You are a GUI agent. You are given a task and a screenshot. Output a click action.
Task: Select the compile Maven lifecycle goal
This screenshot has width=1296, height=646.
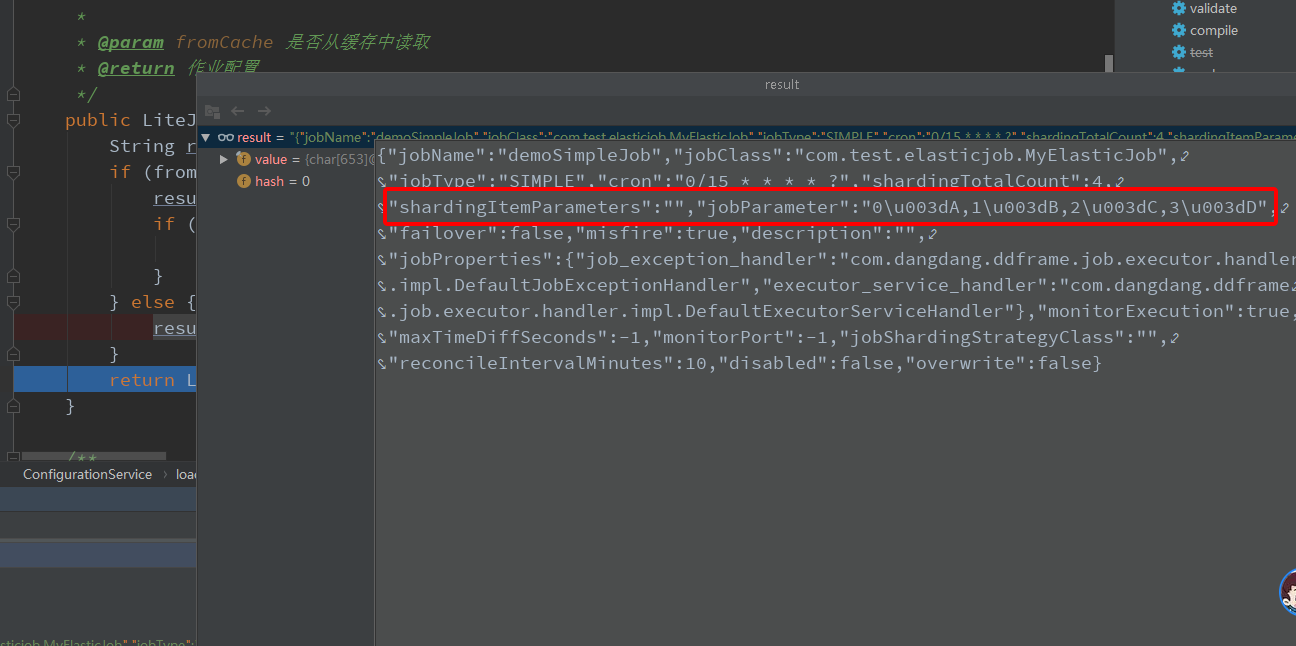[x=1214, y=30]
